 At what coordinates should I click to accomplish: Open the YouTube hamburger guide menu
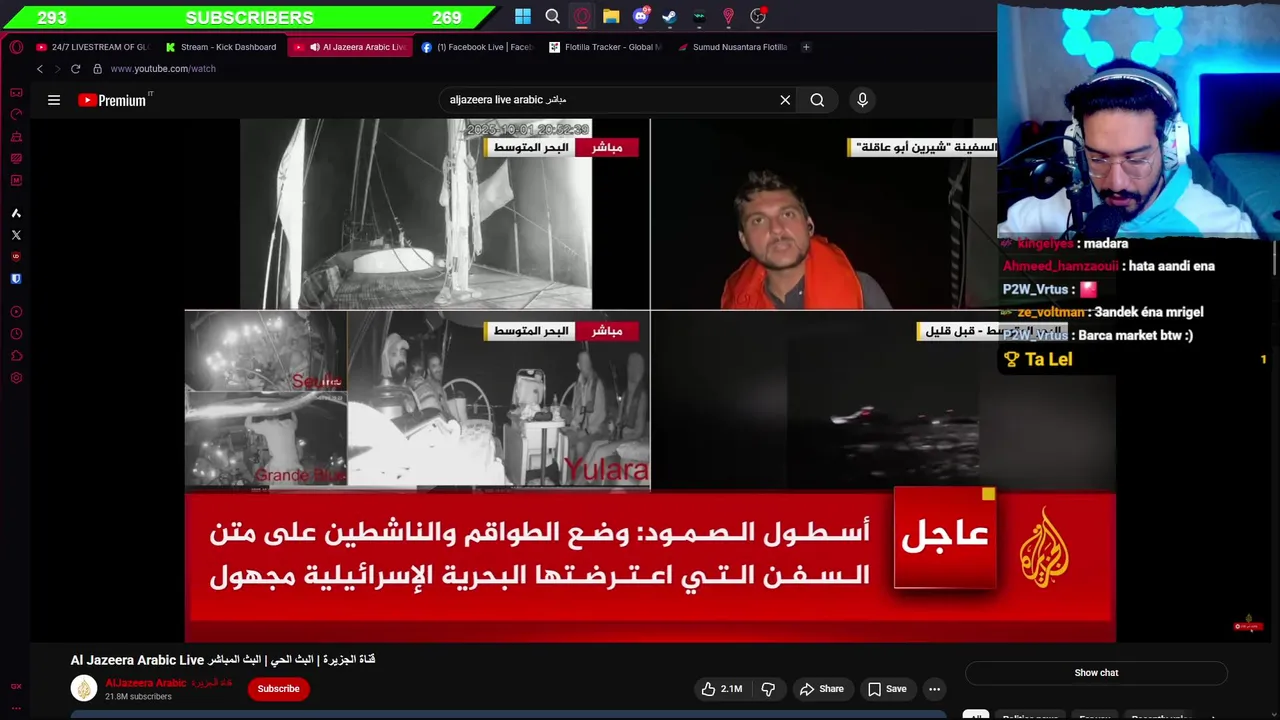(54, 100)
